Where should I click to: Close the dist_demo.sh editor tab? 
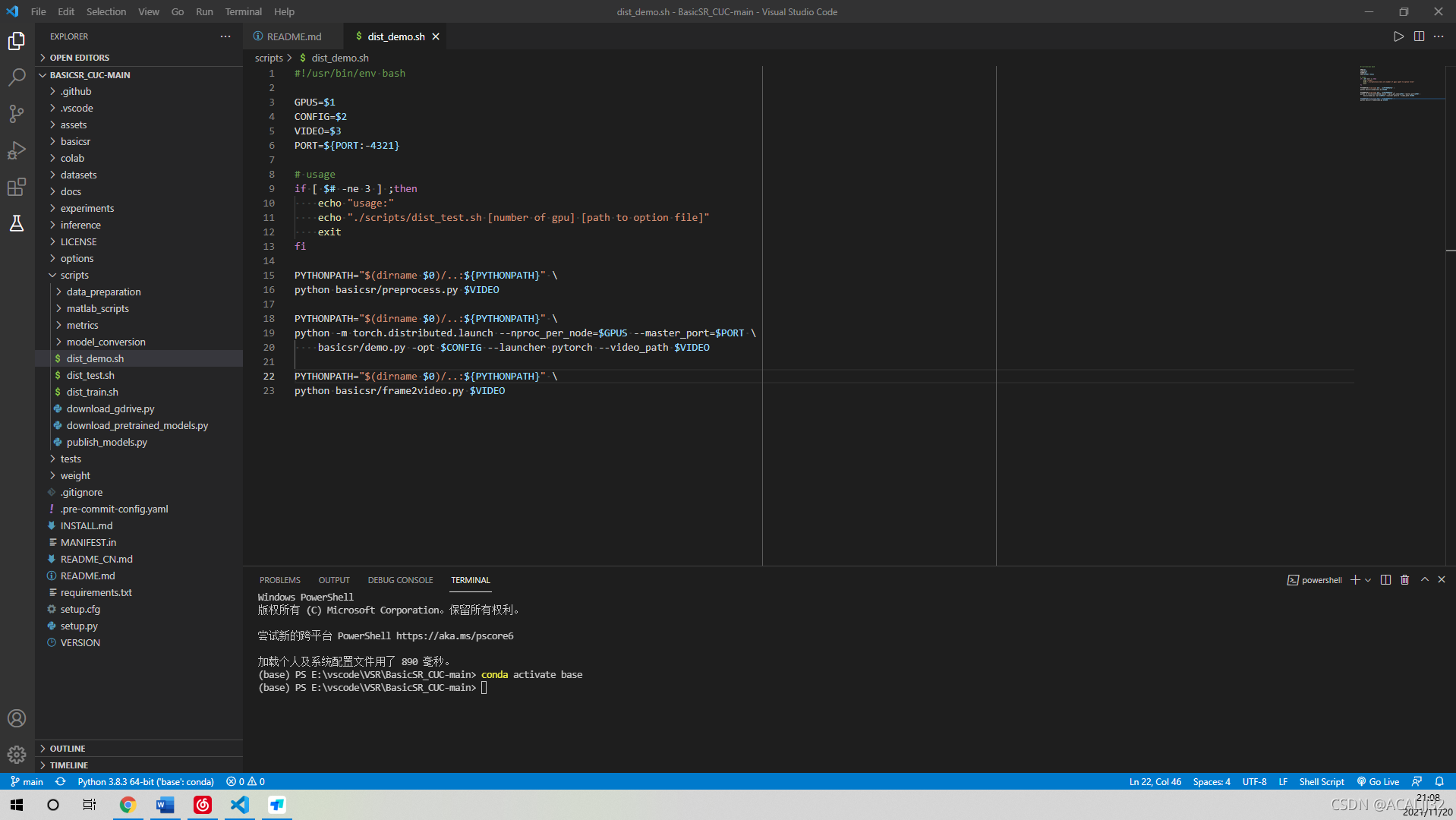click(436, 36)
